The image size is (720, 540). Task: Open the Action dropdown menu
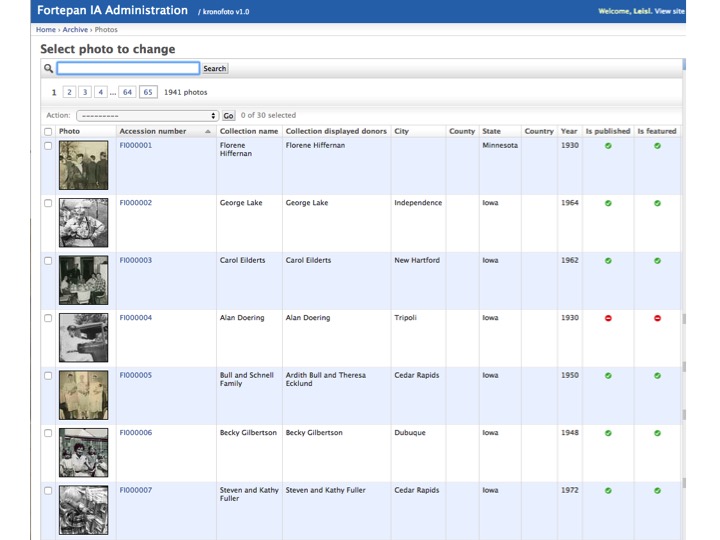pyautogui.click(x=147, y=116)
